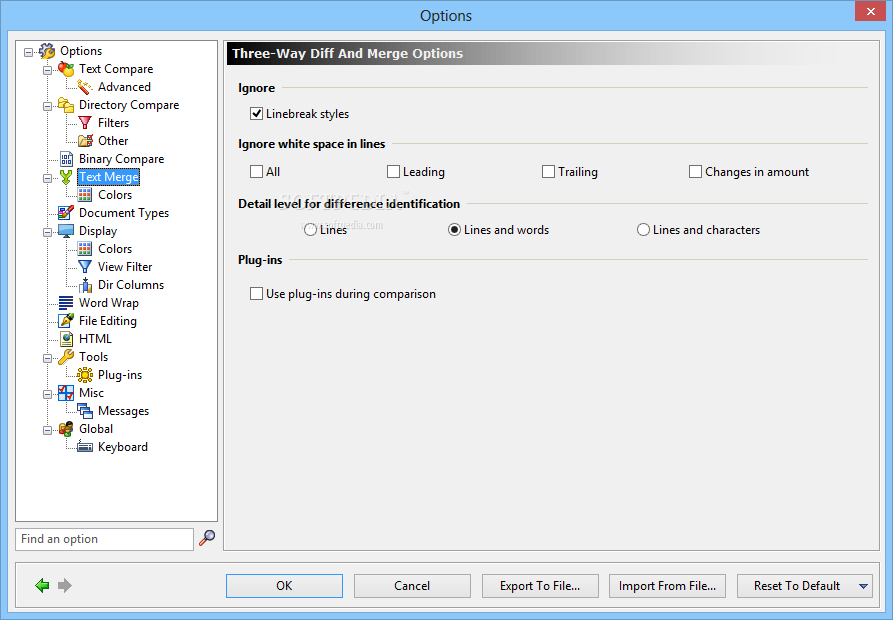The image size is (893, 620).
Task: Collapse the Display node
Action: click(x=47, y=233)
